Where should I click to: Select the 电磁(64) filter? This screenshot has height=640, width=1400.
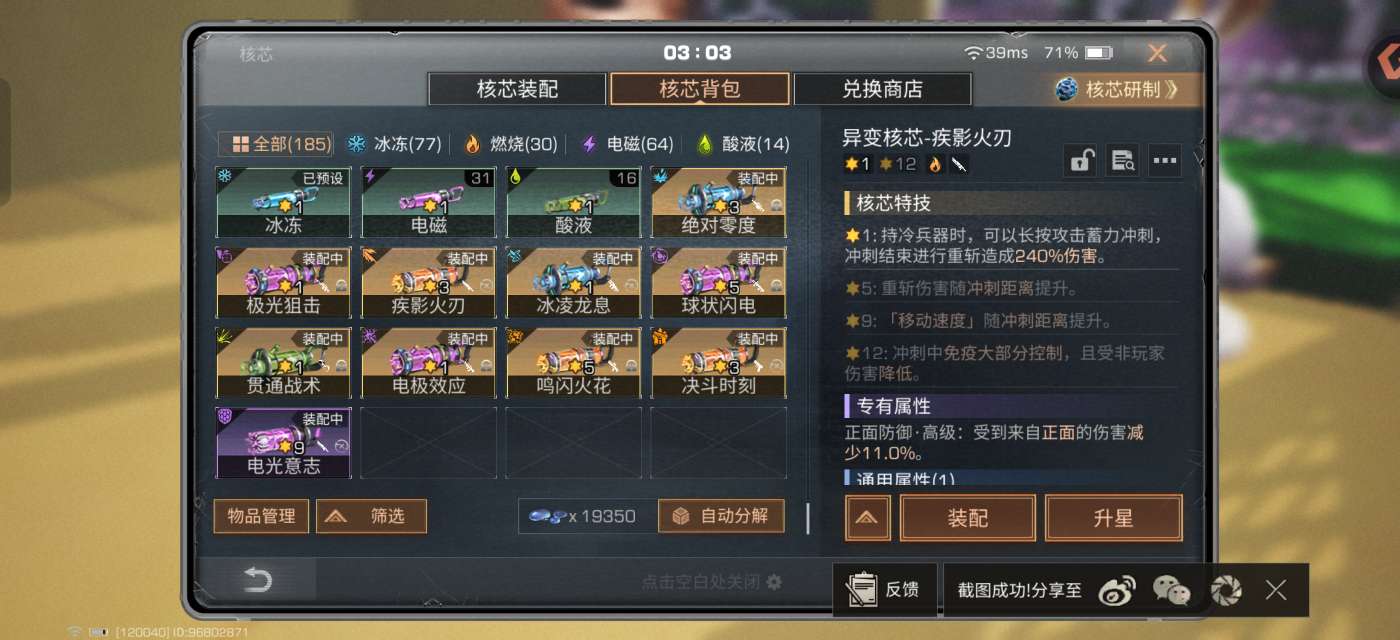point(628,144)
